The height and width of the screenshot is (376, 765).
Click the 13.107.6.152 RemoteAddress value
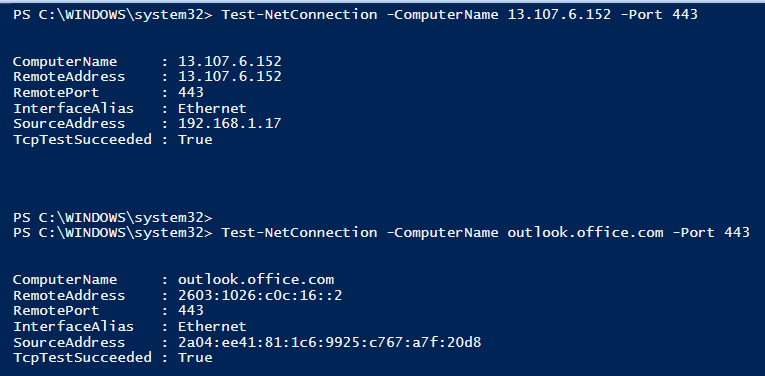click(230, 77)
